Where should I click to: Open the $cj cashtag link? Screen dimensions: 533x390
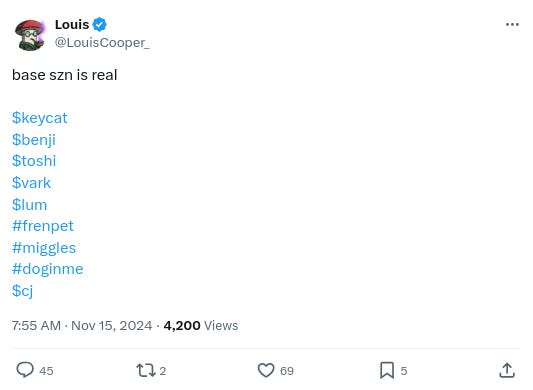click(22, 291)
